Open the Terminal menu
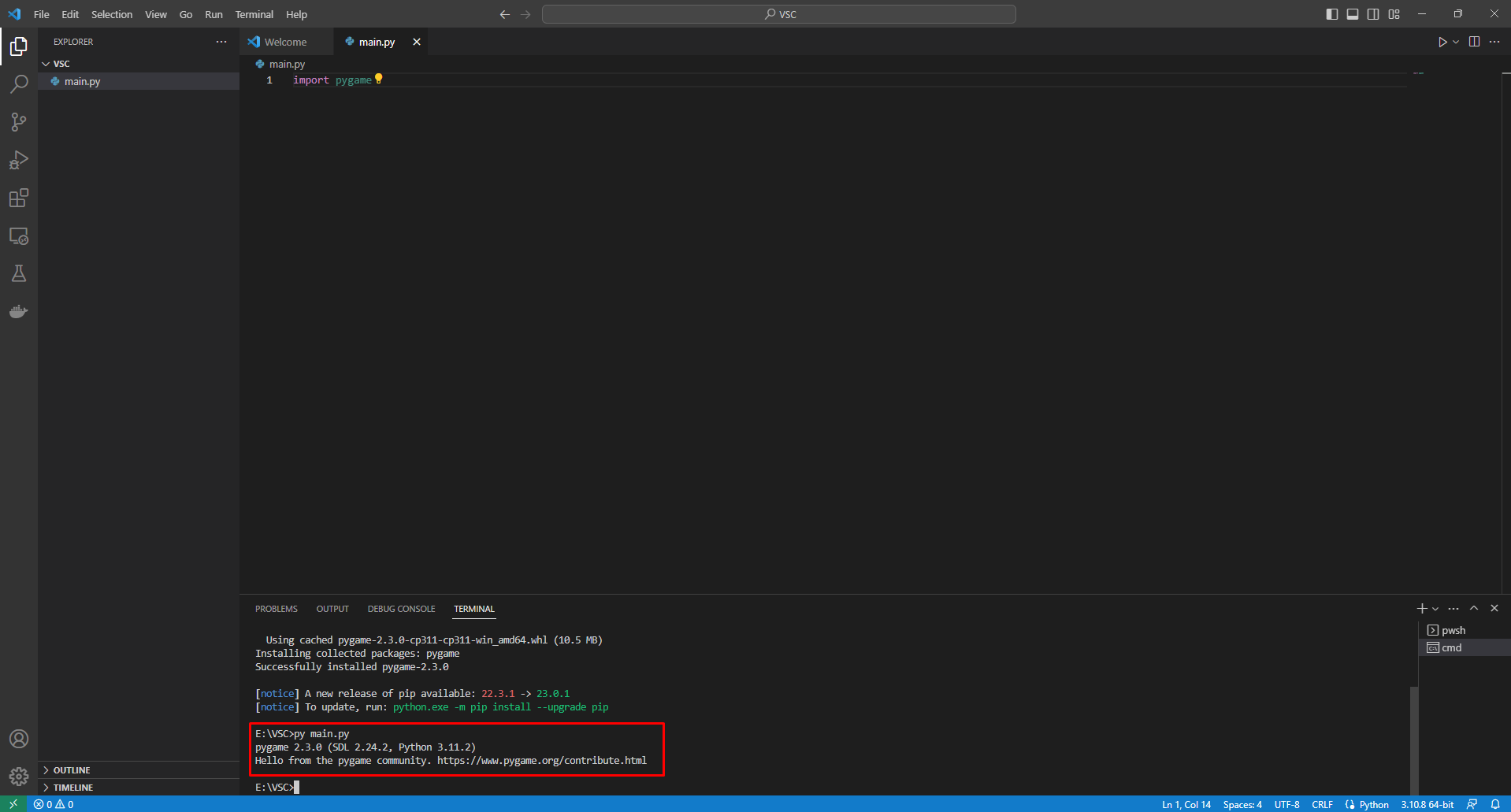Viewport: 1511px width, 812px height. [254, 14]
